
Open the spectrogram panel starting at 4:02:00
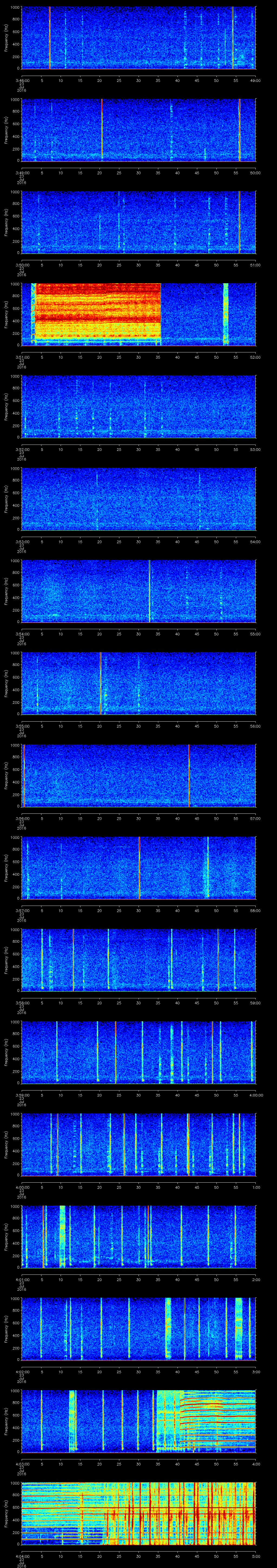[139, 1329]
